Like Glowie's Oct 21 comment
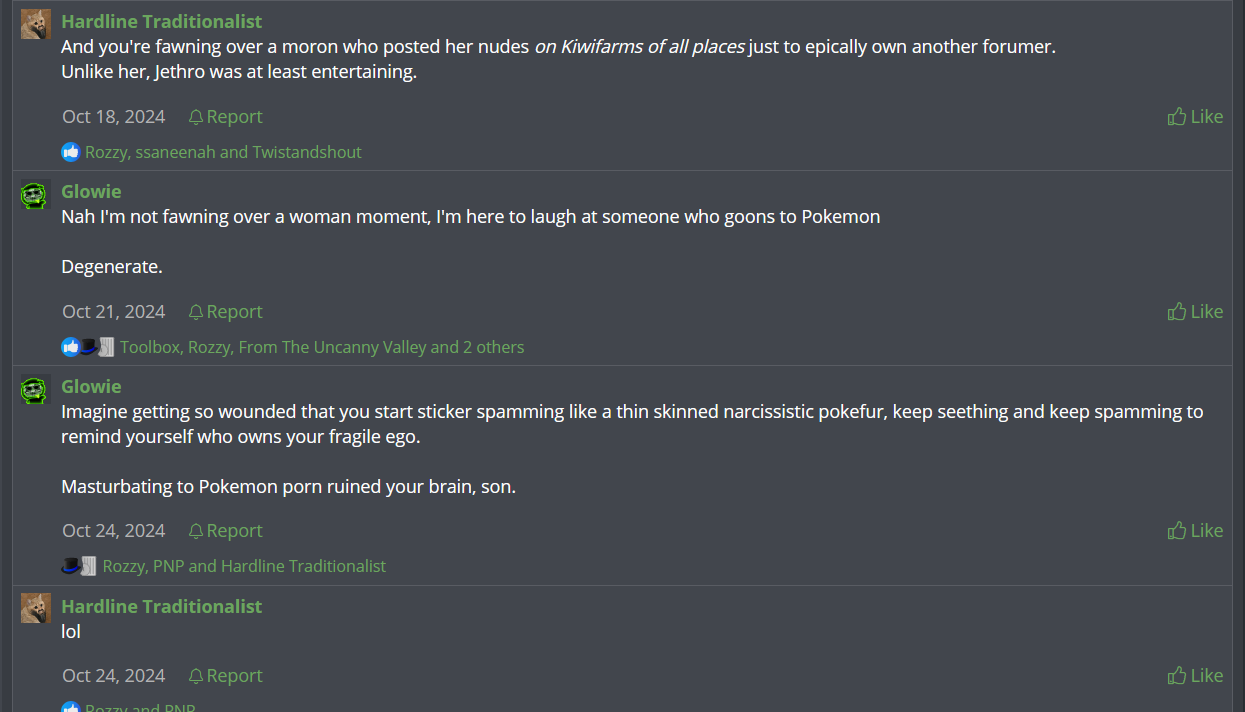The image size is (1245, 712). pos(1195,312)
